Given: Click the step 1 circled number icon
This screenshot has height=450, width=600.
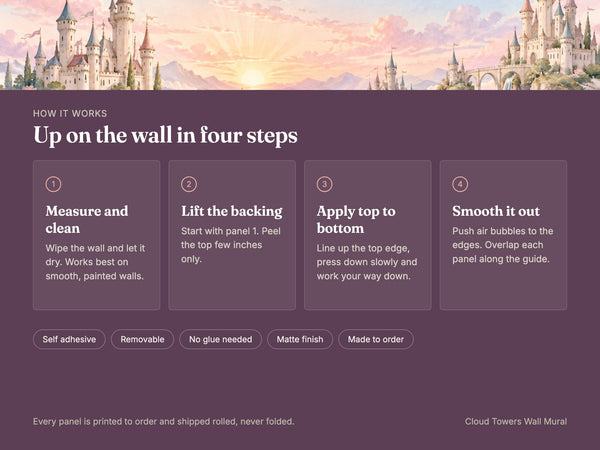Looking at the screenshot, I should coord(53,184).
